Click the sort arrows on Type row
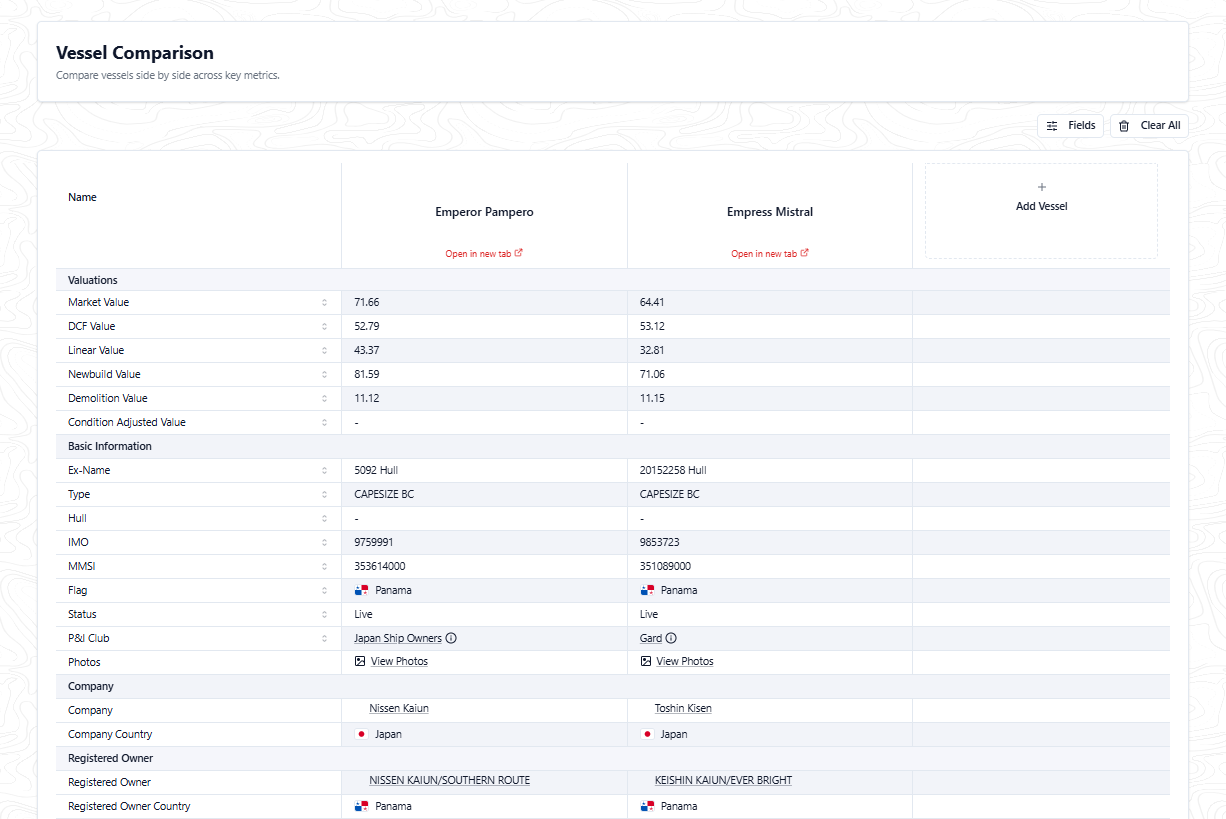The width and height of the screenshot is (1226, 819). pos(324,494)
